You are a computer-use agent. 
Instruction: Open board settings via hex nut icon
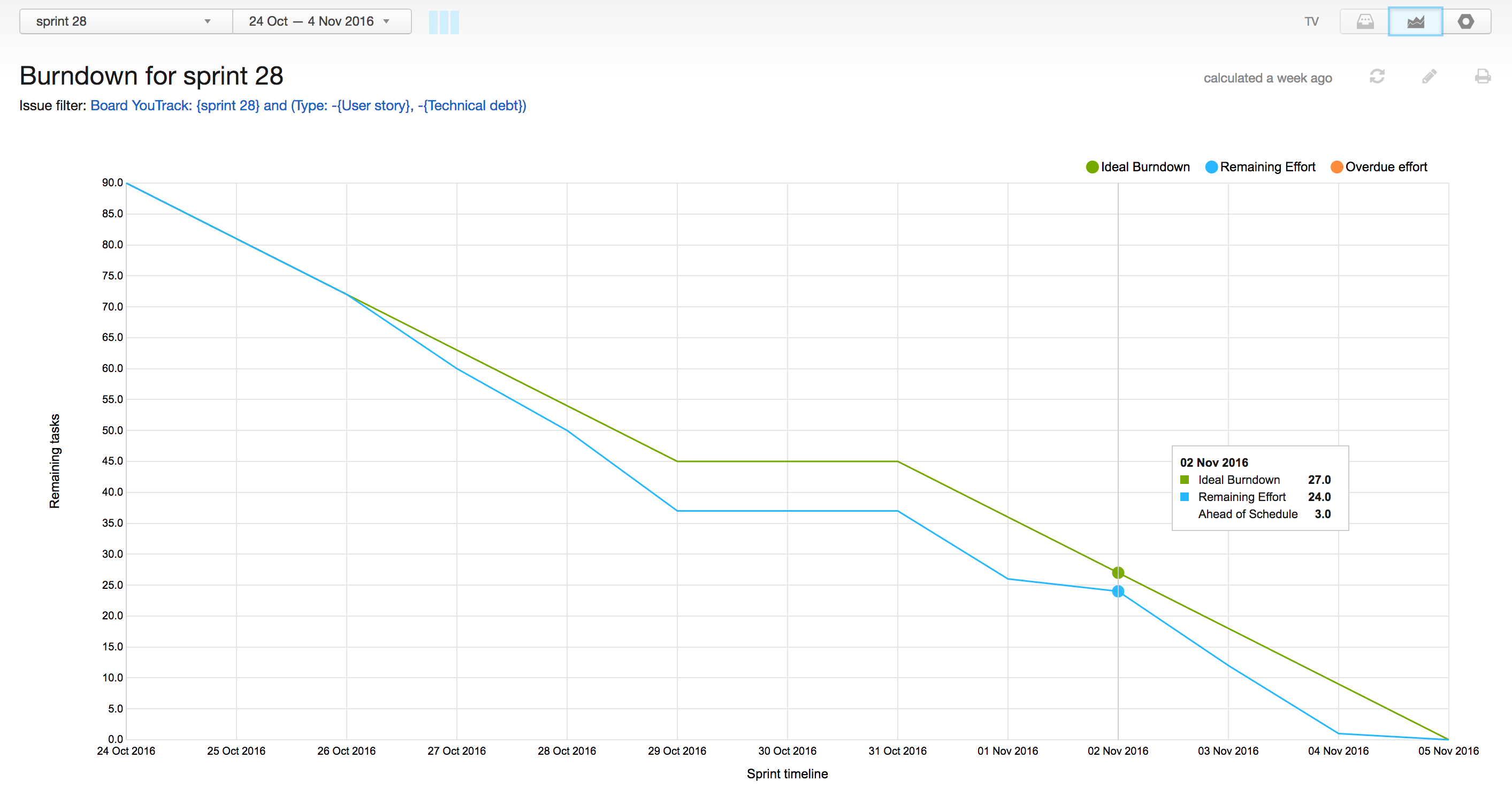(x=1465, y=22)
